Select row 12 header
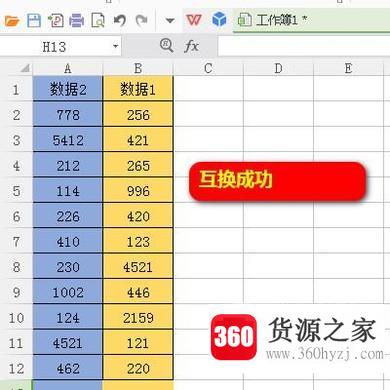Image resolution: width=390 pixels, height=390 pixels. (x=16, y=368)
